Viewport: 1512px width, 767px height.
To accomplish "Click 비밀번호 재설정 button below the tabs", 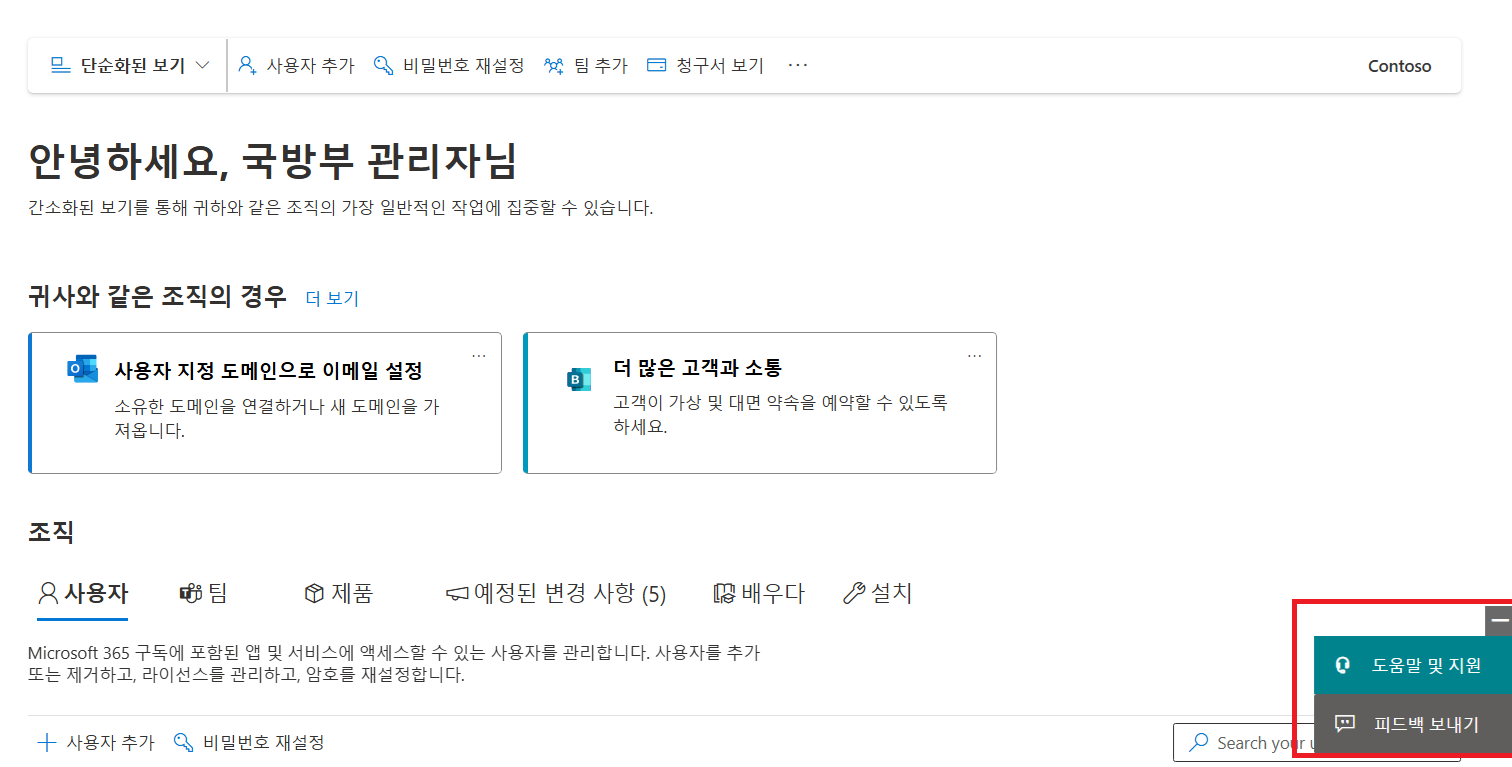I will coord(249,742).
